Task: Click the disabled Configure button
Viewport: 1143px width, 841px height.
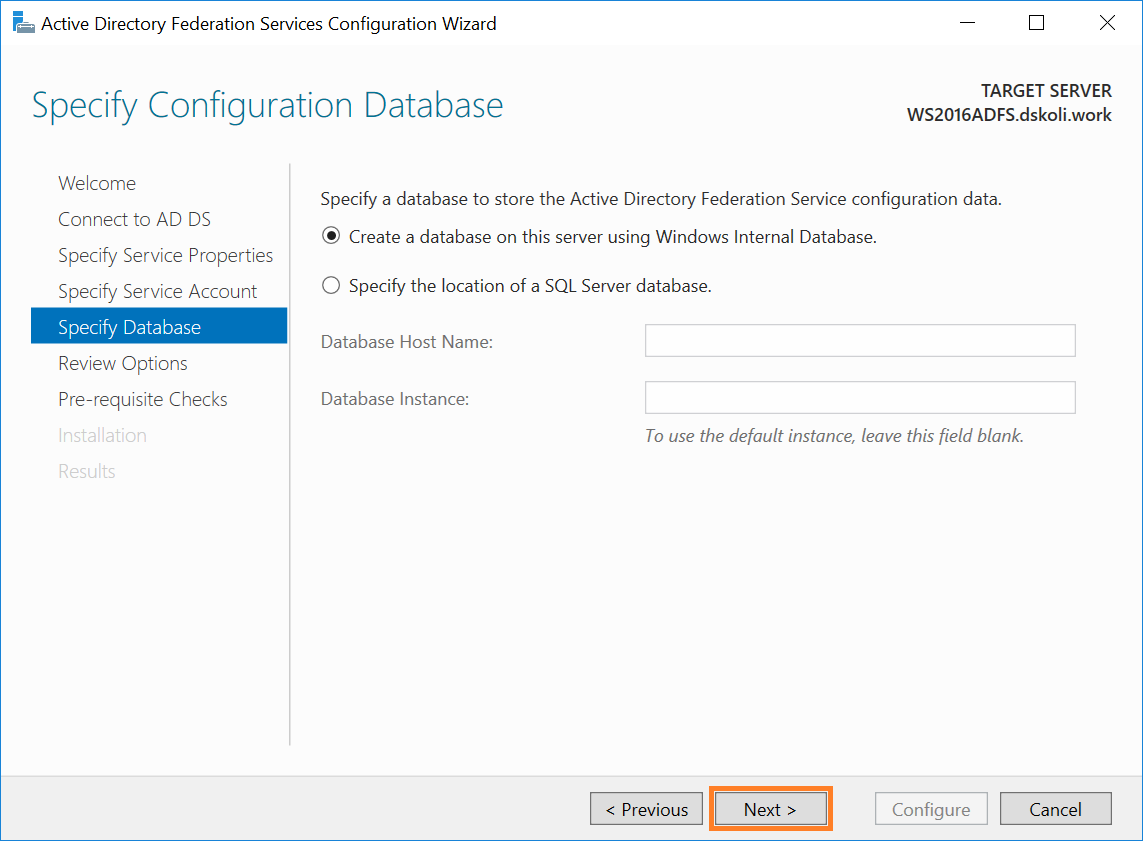Action: coord(931,809)
